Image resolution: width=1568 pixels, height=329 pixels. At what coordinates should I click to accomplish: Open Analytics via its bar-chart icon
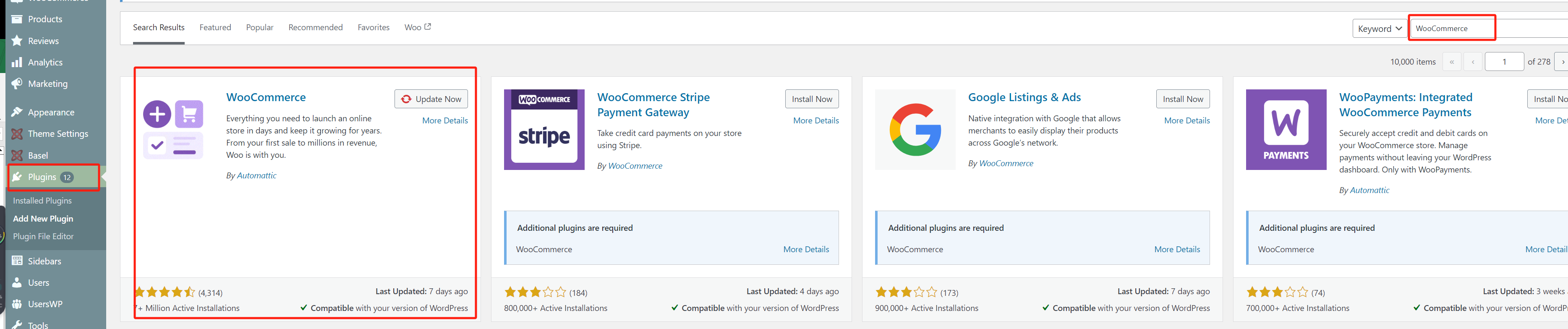[x=17, y=62]
